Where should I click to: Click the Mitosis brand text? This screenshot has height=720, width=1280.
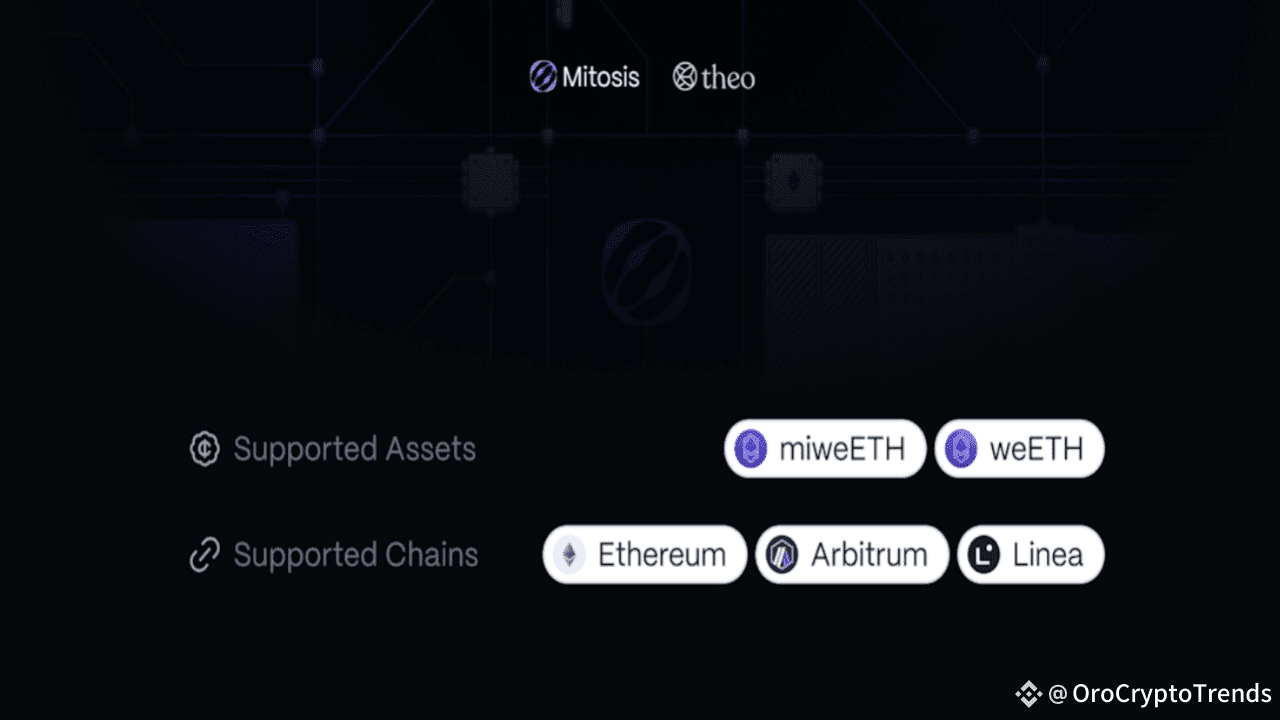[601, 77]
